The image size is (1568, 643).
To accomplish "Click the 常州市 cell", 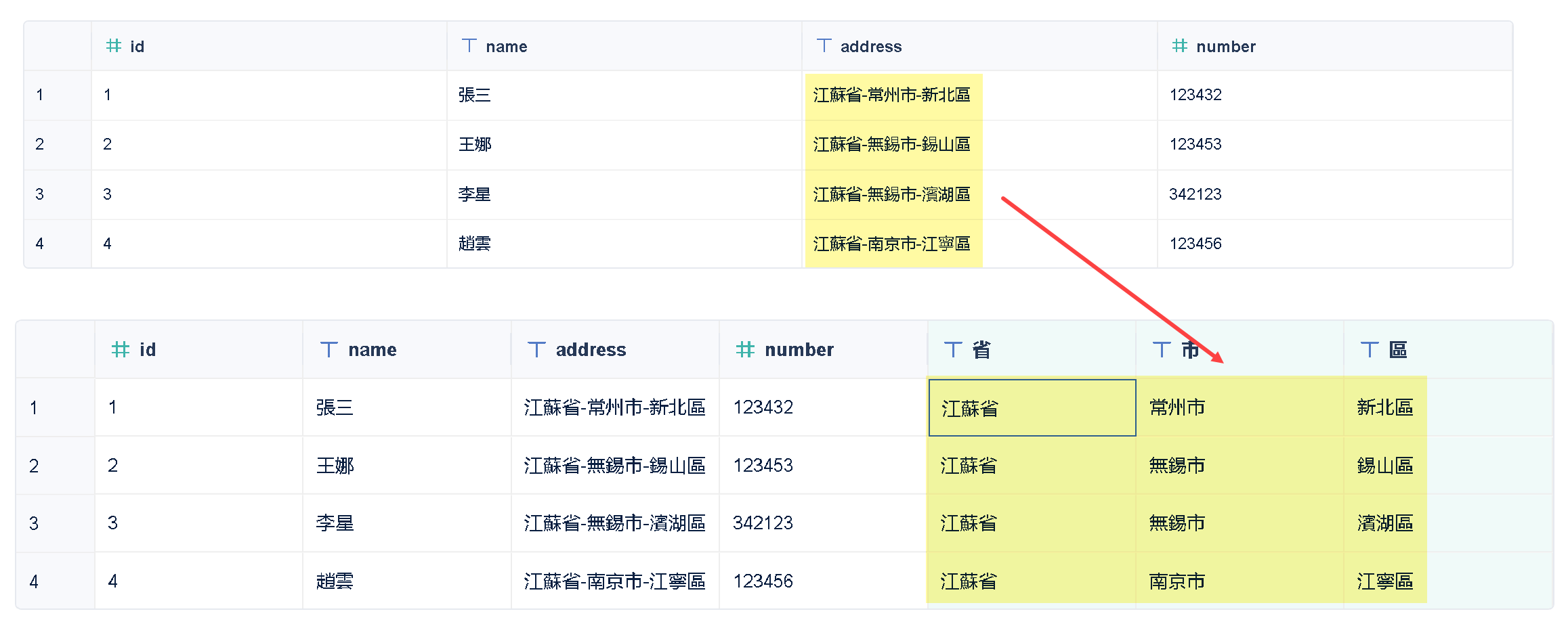I will point(1177,407).
